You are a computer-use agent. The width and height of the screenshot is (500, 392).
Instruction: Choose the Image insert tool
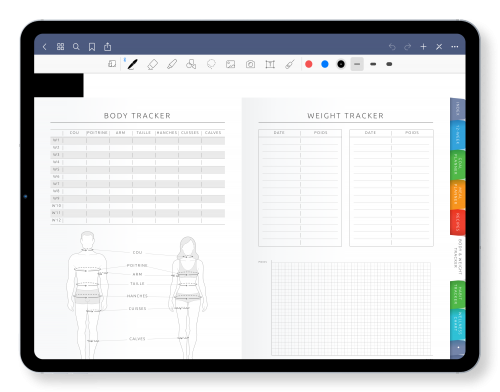230,64
